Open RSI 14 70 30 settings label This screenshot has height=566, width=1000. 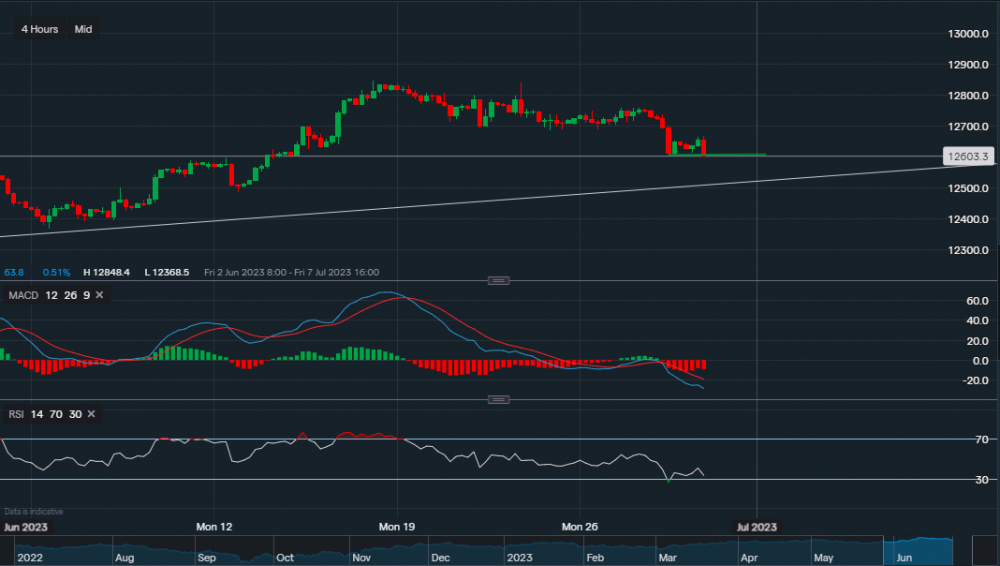pos(44,414)
